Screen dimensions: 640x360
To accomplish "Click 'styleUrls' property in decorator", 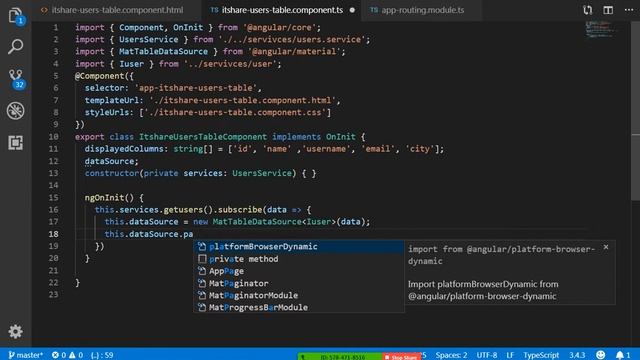I will click(x=107, y=112).
